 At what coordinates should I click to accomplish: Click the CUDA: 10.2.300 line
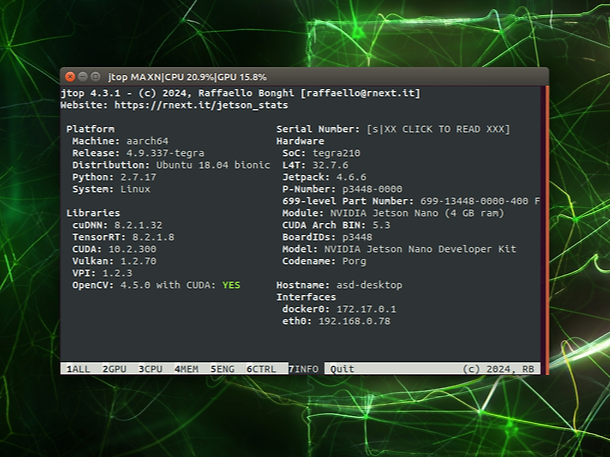(x=114, y=249)
